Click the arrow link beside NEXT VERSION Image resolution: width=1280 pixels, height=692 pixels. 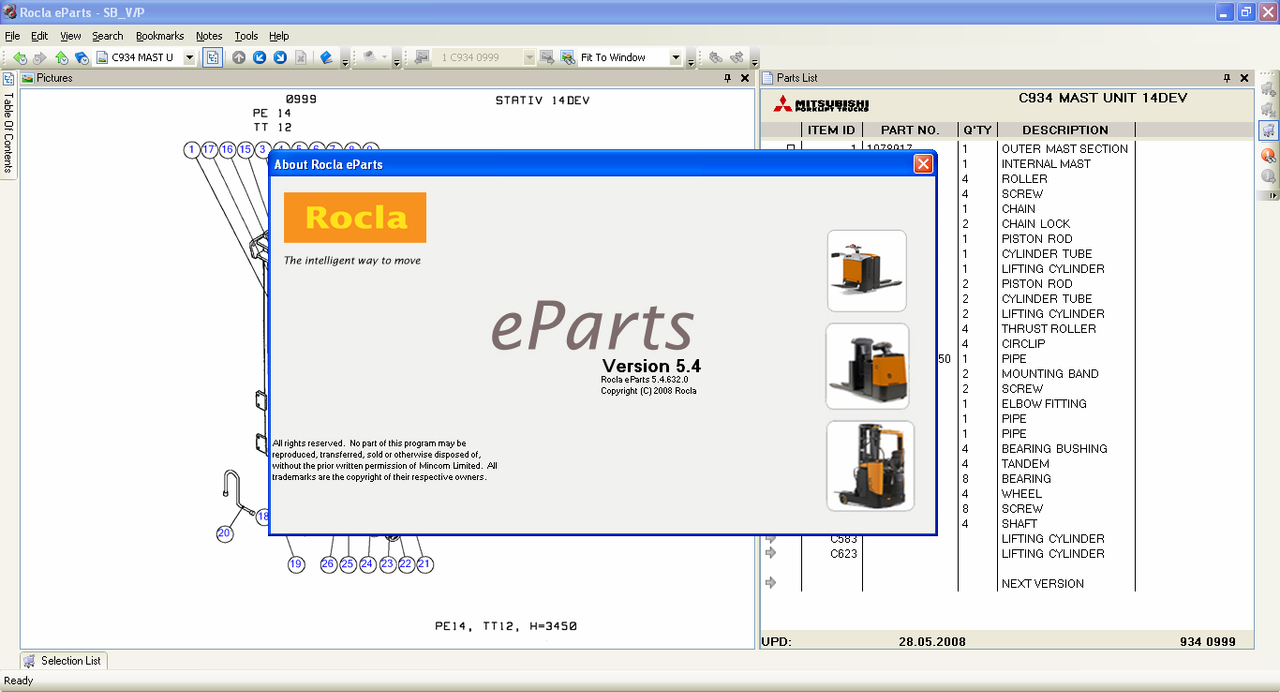771,583
